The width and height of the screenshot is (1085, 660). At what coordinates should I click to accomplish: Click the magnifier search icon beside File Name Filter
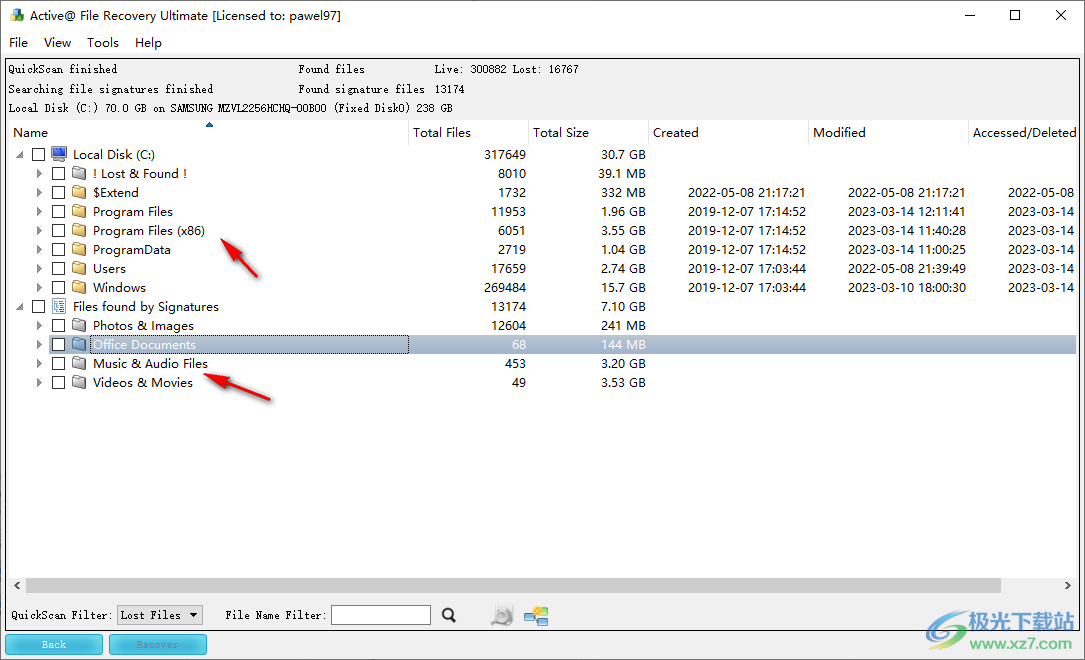coord(449,615)
